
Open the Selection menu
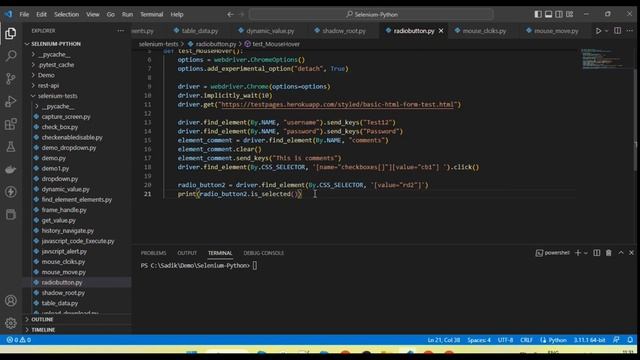(x=67, y=14)
